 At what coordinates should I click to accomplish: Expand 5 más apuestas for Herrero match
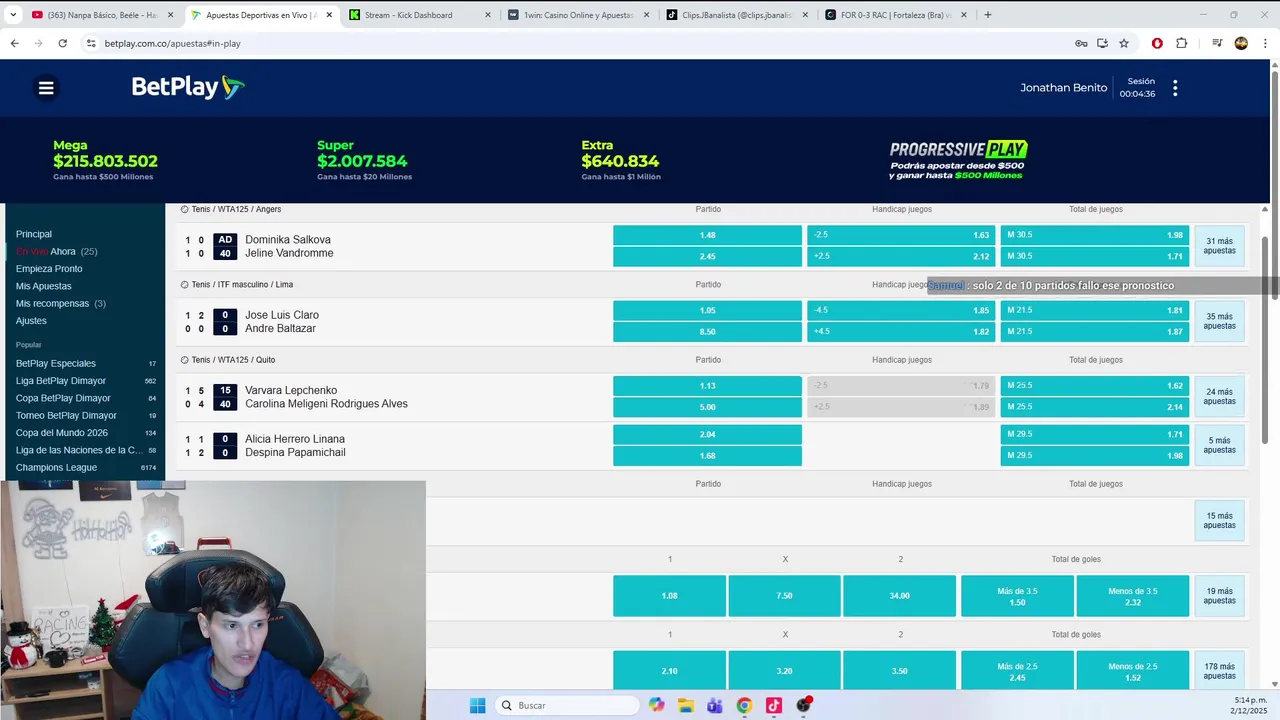tap(1219, 445)
